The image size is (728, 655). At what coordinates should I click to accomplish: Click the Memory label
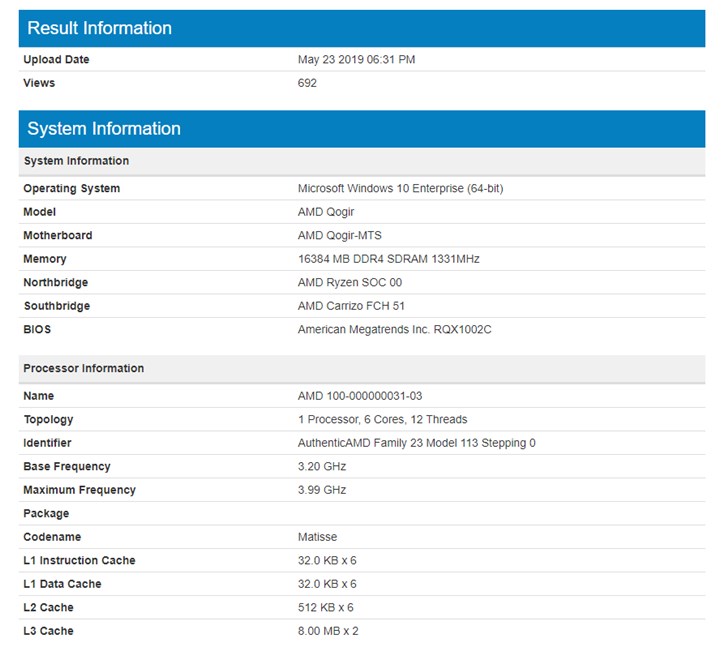tap(45, 259)
